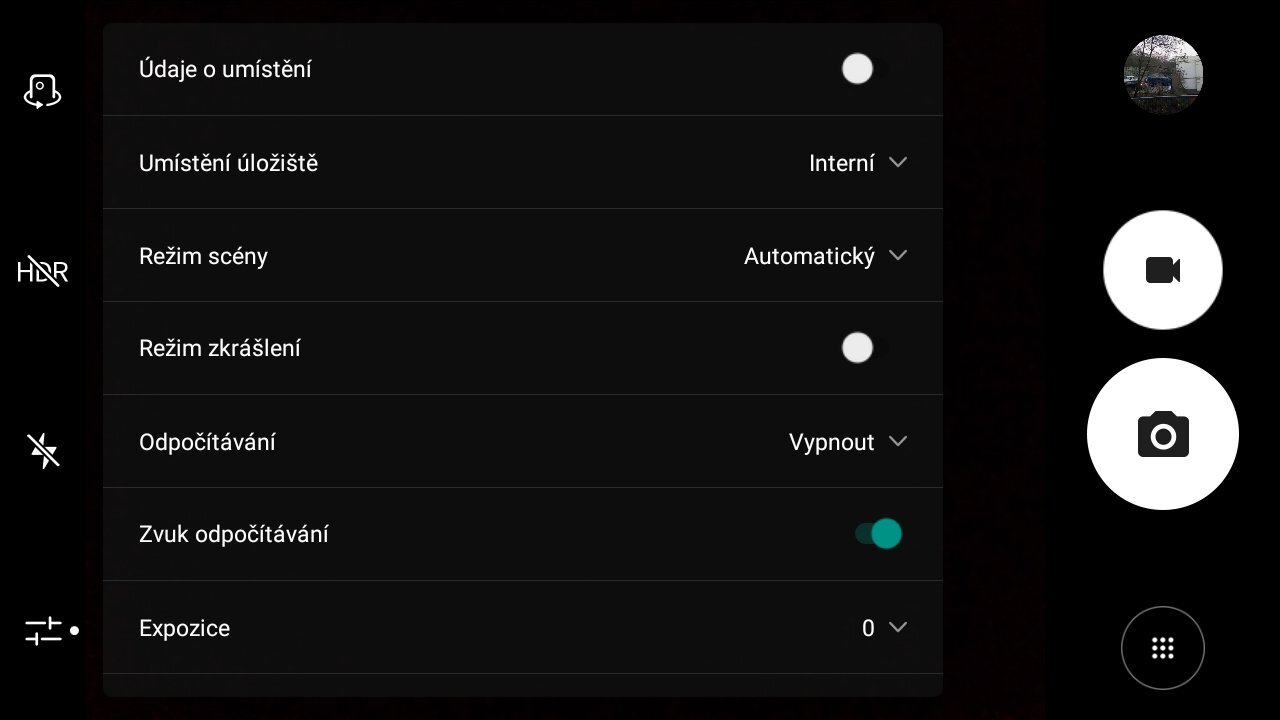The height and width of the screenshot is (720, 1280).
Task: Open the Umístění úložiště dropdown
Action: point(858,162)
